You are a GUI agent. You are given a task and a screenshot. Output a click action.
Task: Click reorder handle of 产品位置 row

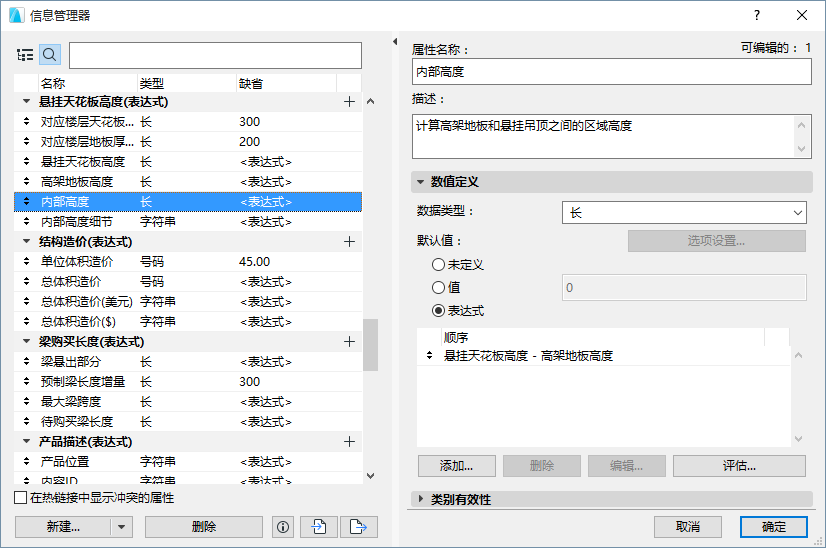click(26, 462)
